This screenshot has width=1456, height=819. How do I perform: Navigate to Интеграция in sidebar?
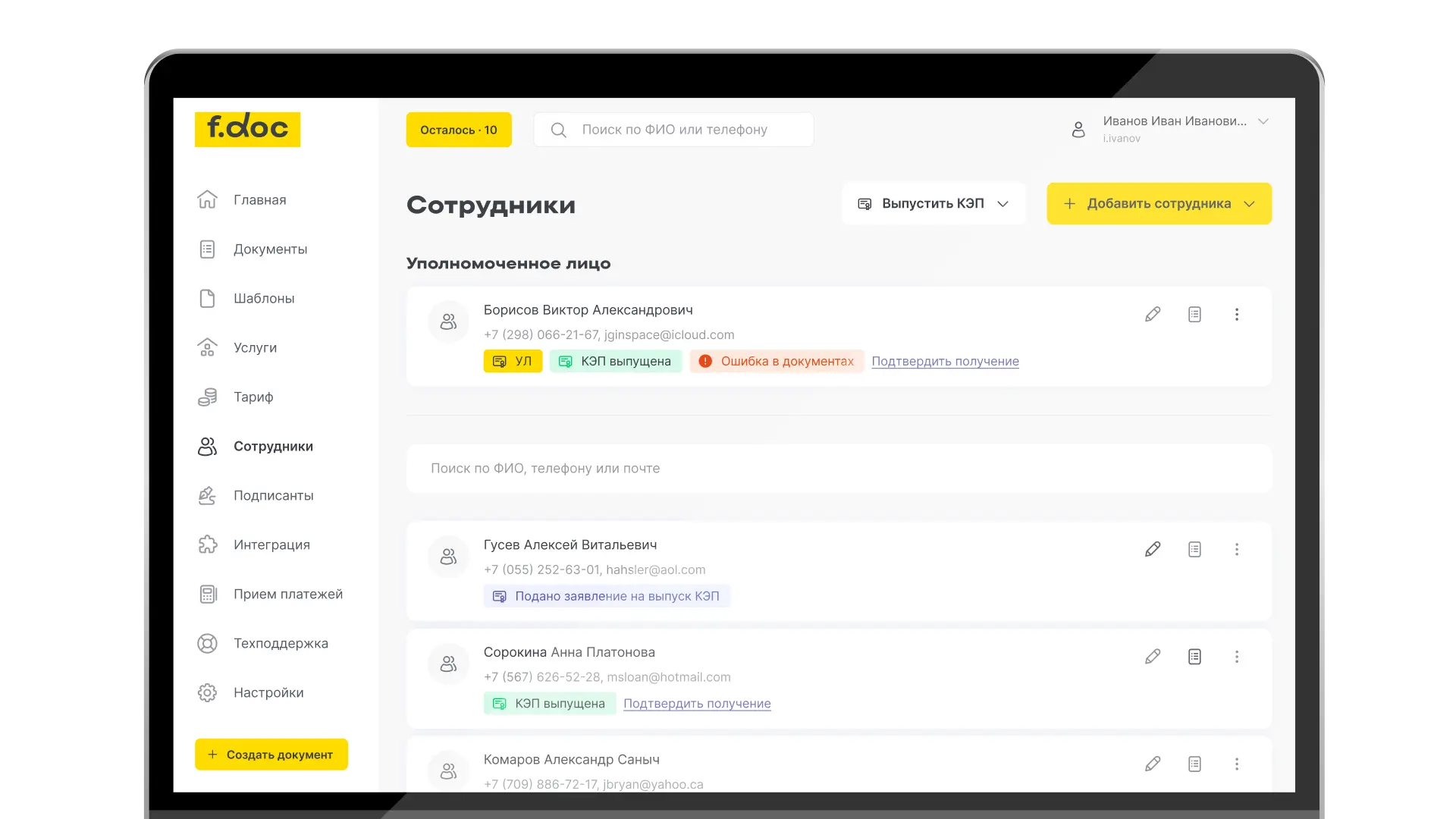point(271,545)
